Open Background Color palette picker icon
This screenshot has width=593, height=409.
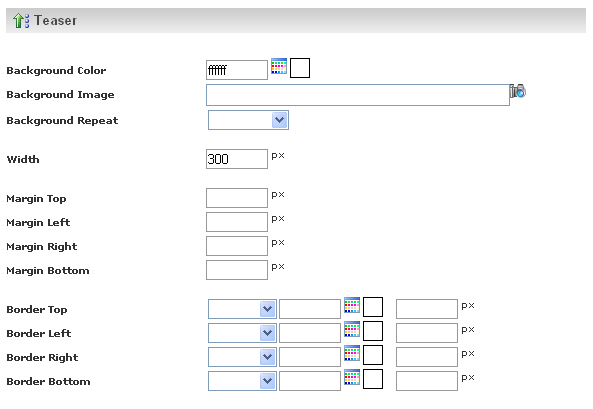point(279,66)
